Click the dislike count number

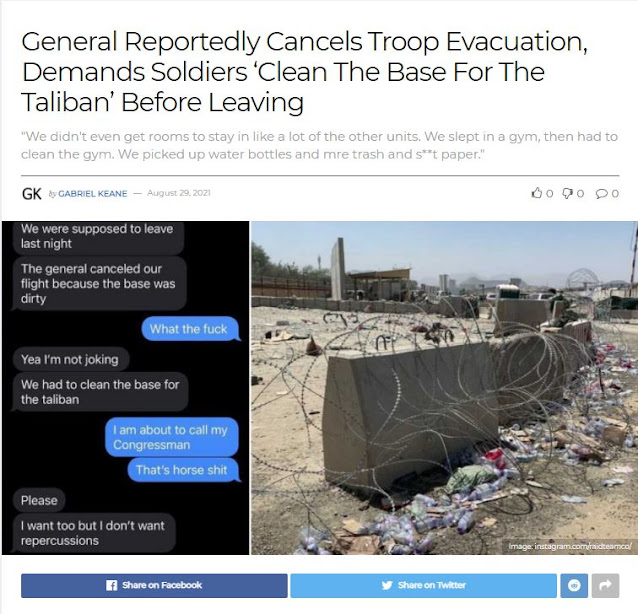tap(580, 194)
